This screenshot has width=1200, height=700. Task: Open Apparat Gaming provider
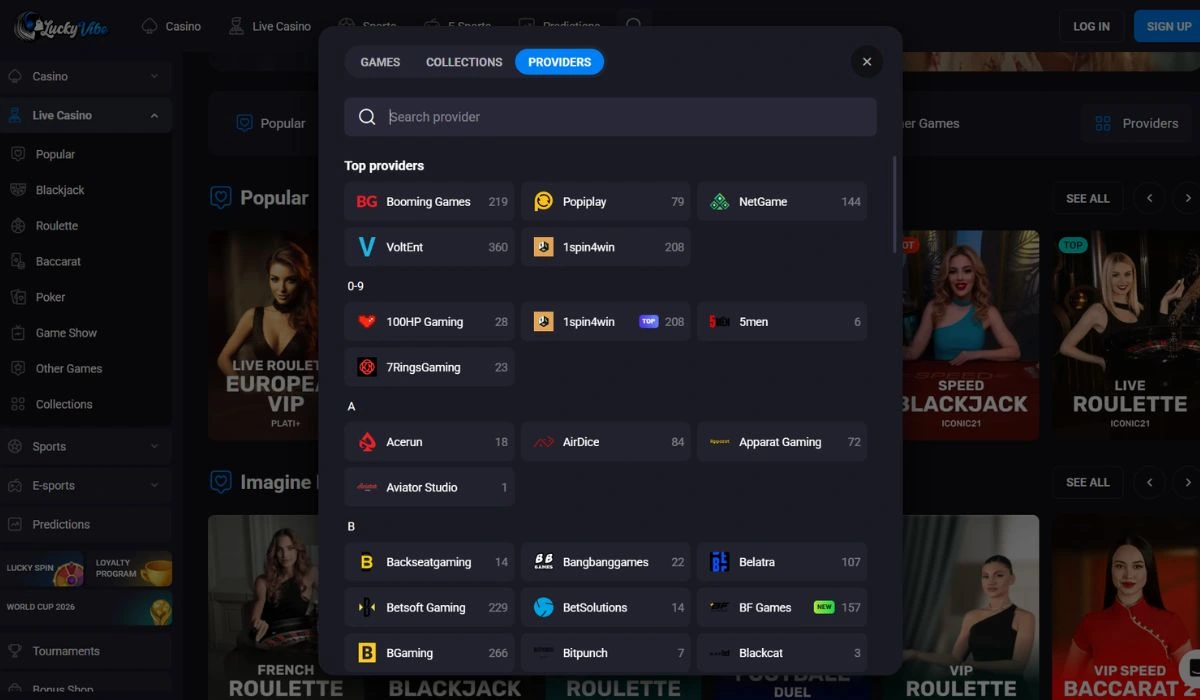782,442
